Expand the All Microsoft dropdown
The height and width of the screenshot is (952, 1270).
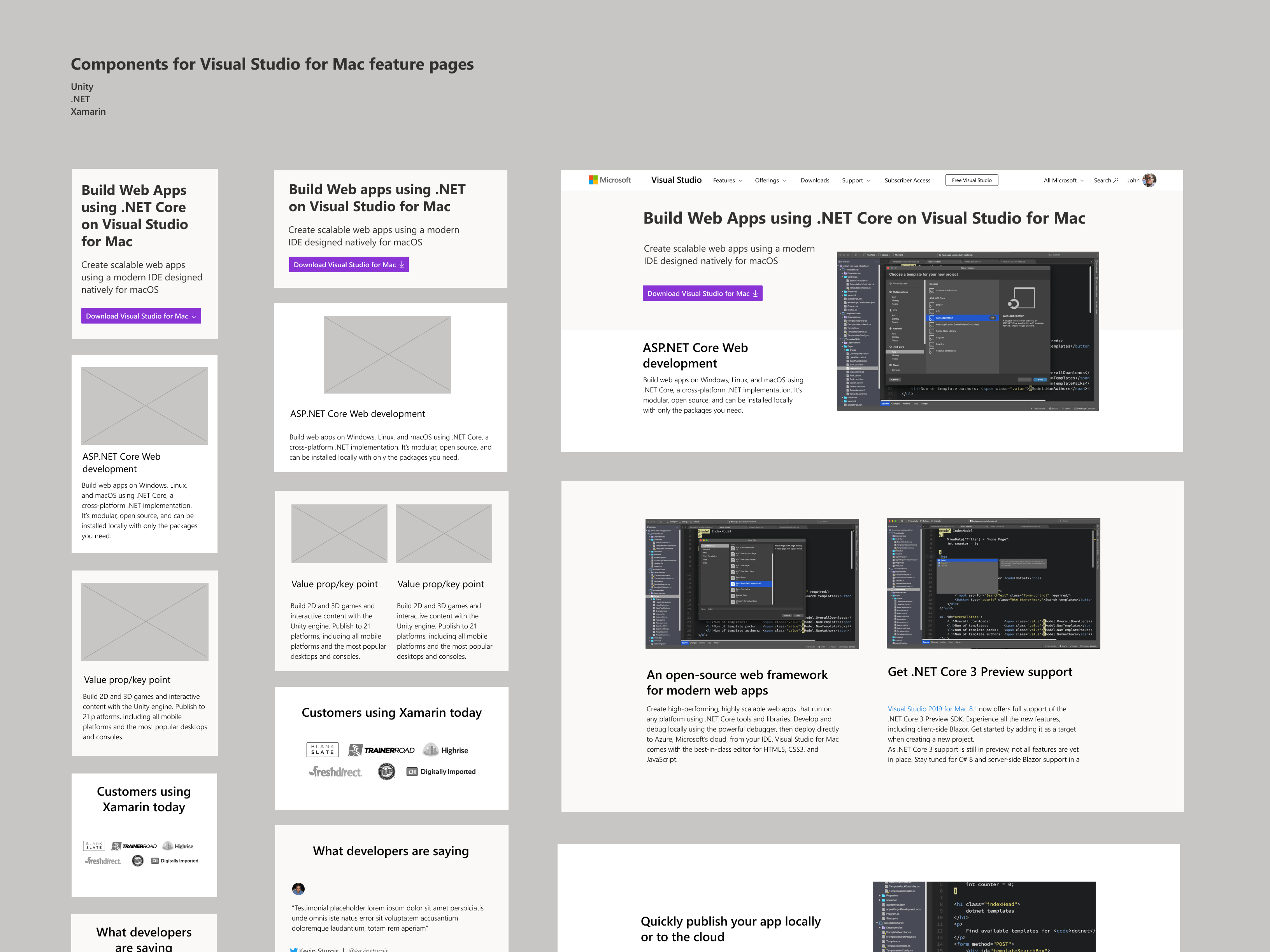[1063, 180]
